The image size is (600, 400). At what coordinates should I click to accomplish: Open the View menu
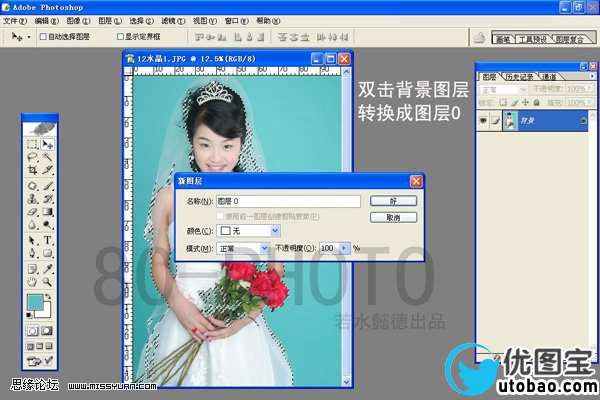point(204,21)
